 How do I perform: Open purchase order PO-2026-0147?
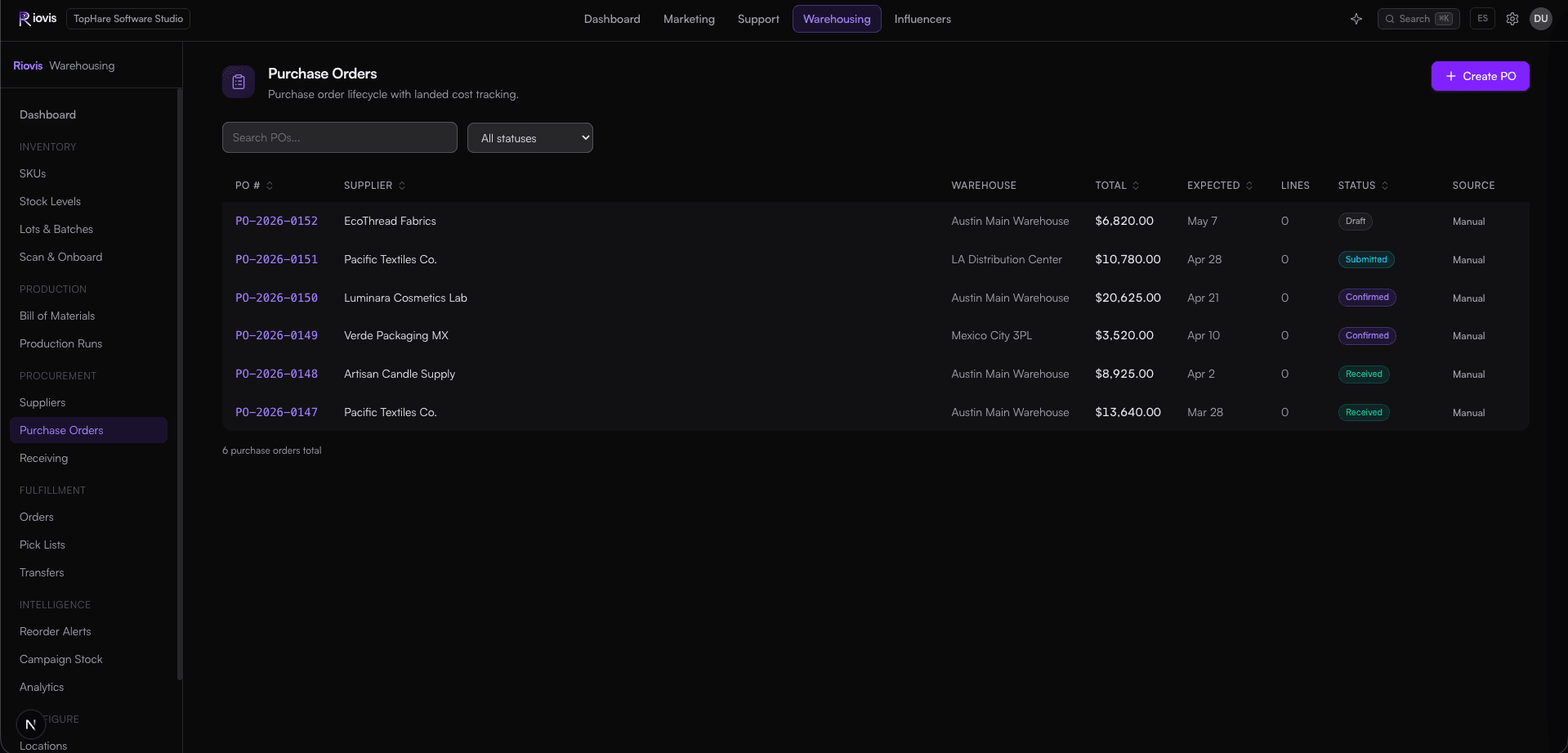(x=276, y=412)
